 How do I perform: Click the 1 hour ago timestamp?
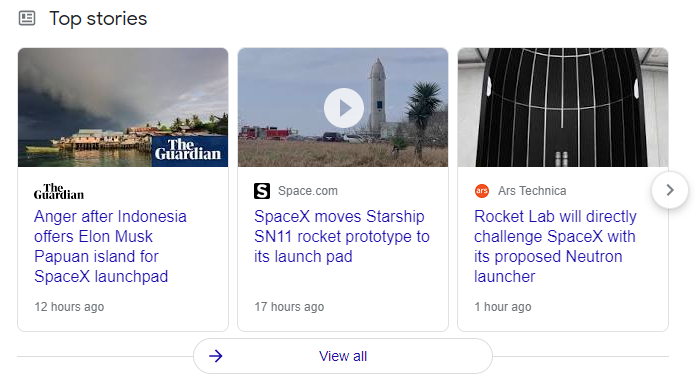[x=503, y=307]
